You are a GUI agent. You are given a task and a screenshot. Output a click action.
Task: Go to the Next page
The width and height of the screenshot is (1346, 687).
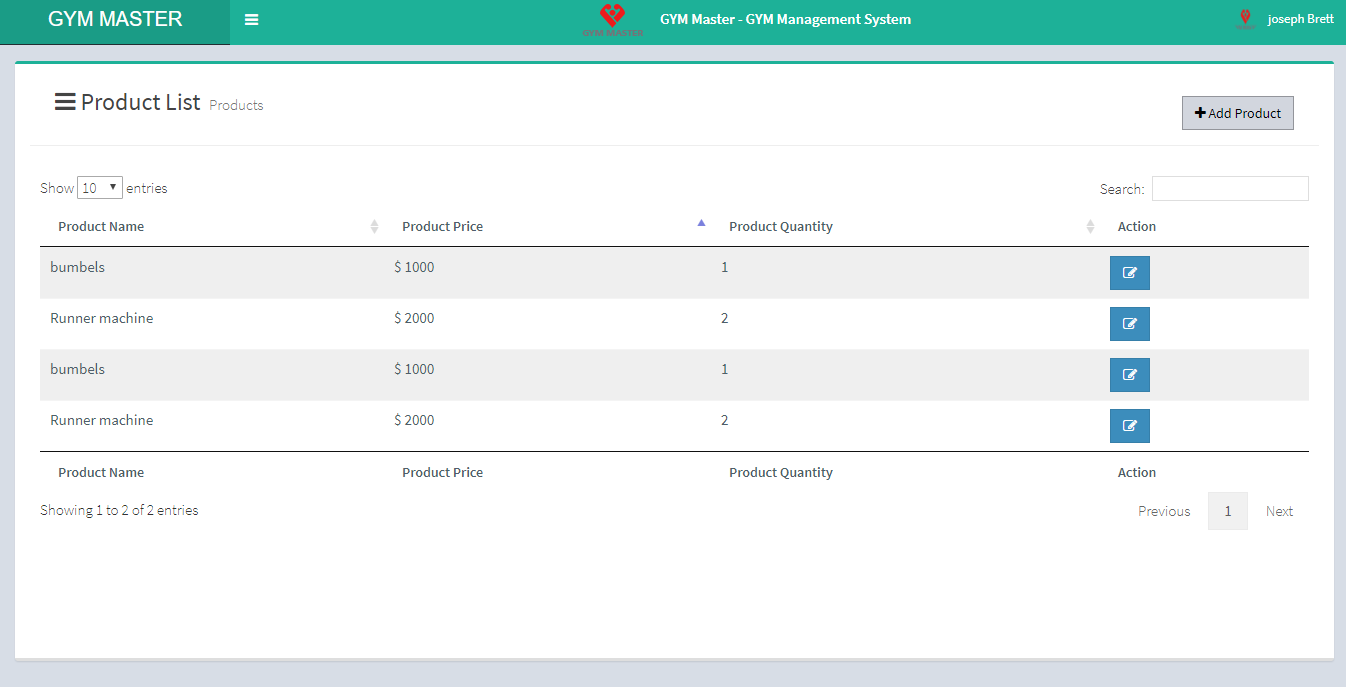pyautogui.click(x=1279, y=511)
